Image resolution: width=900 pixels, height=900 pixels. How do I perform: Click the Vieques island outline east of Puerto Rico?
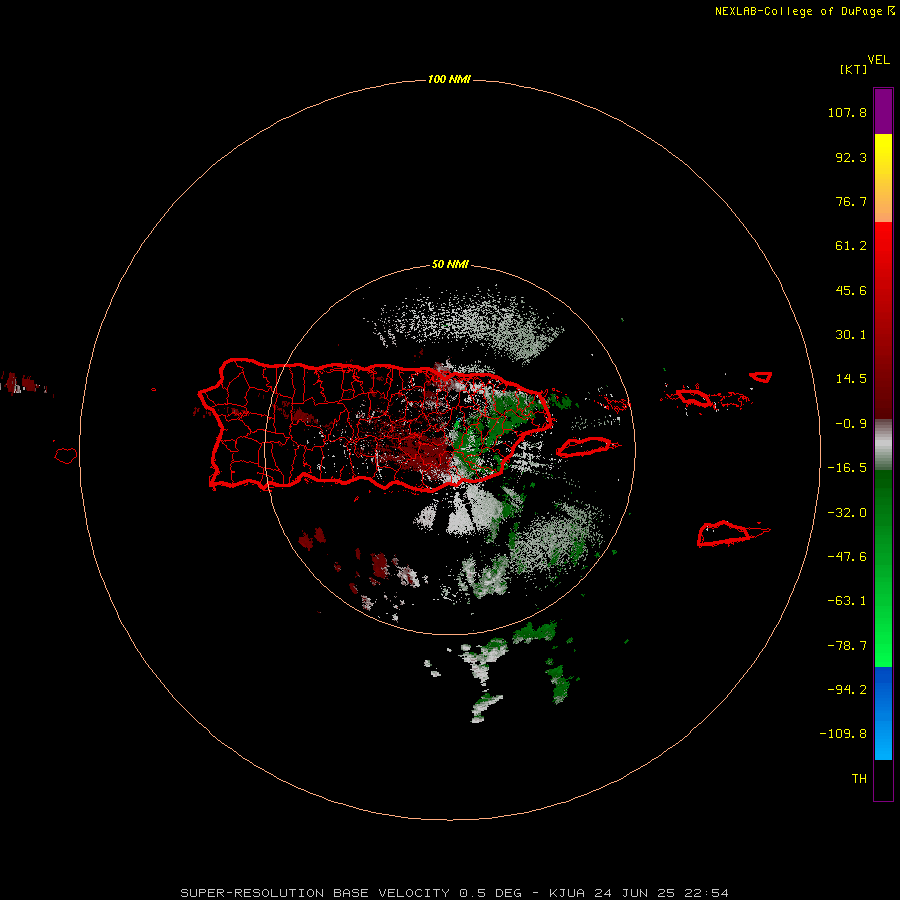pos(587,447)
